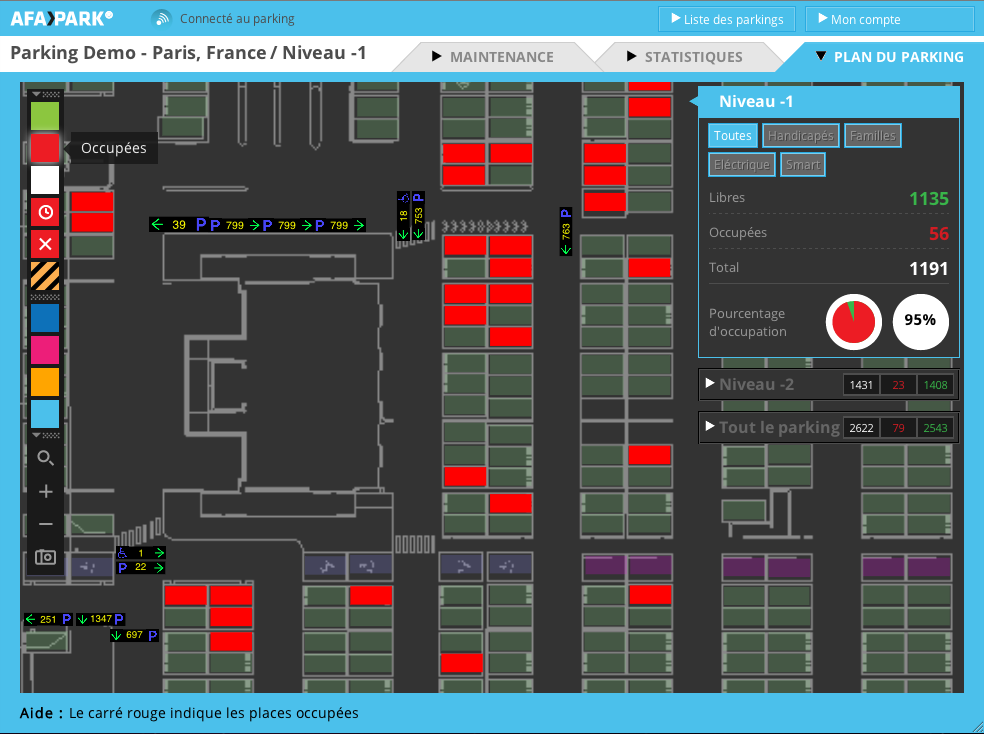Enable the Eléctrique filter

741,165
